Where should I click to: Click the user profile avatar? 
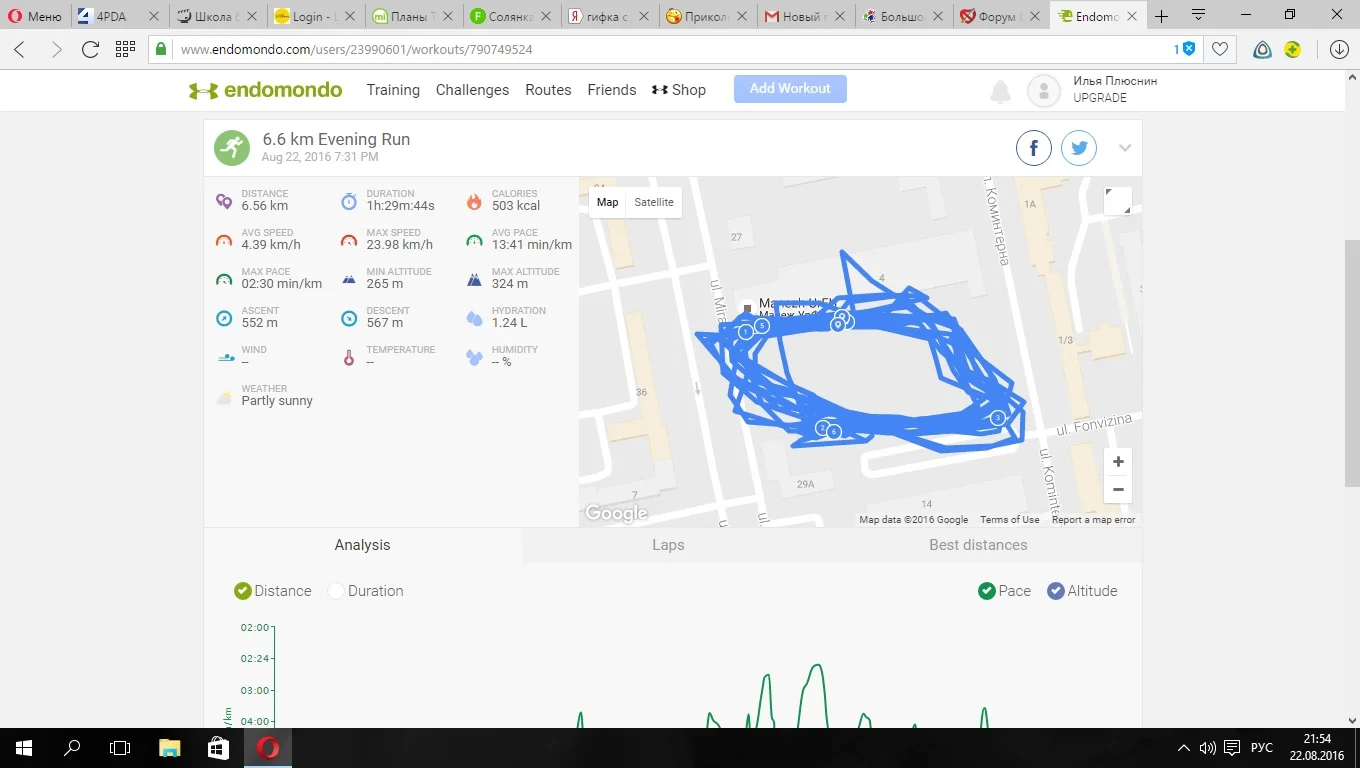pos(1043,91)
